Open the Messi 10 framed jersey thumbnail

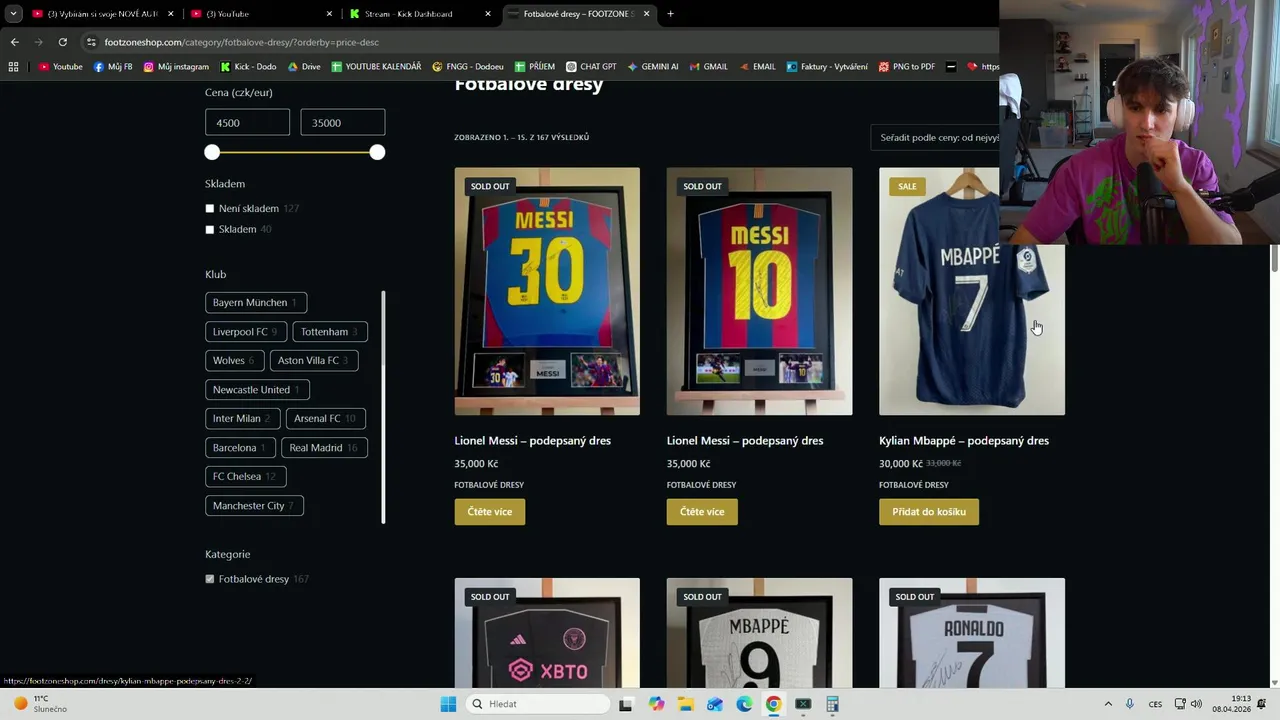pyautogui.click(x=760, y=291)
